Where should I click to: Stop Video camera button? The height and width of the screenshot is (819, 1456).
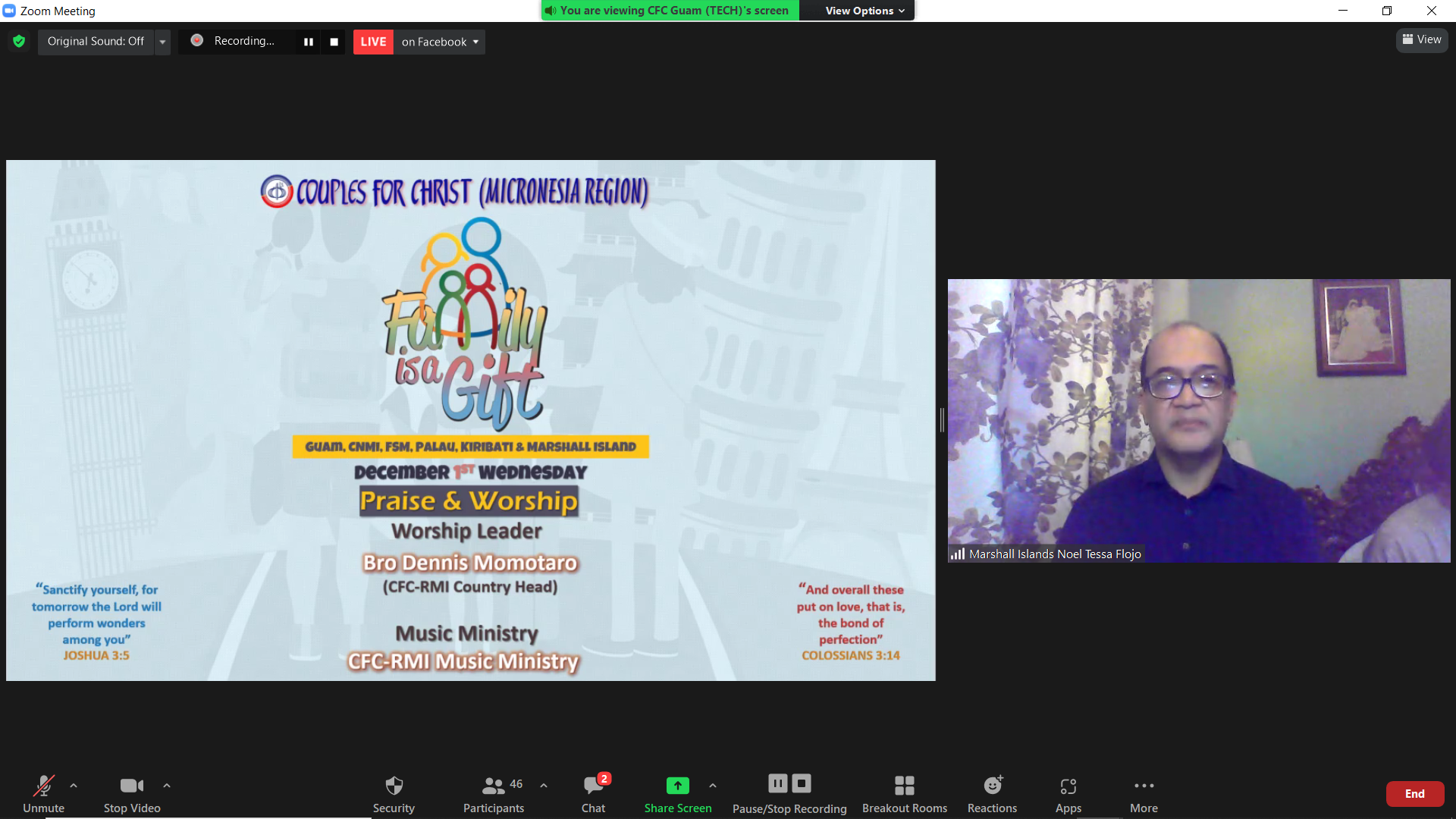point(132,793)
